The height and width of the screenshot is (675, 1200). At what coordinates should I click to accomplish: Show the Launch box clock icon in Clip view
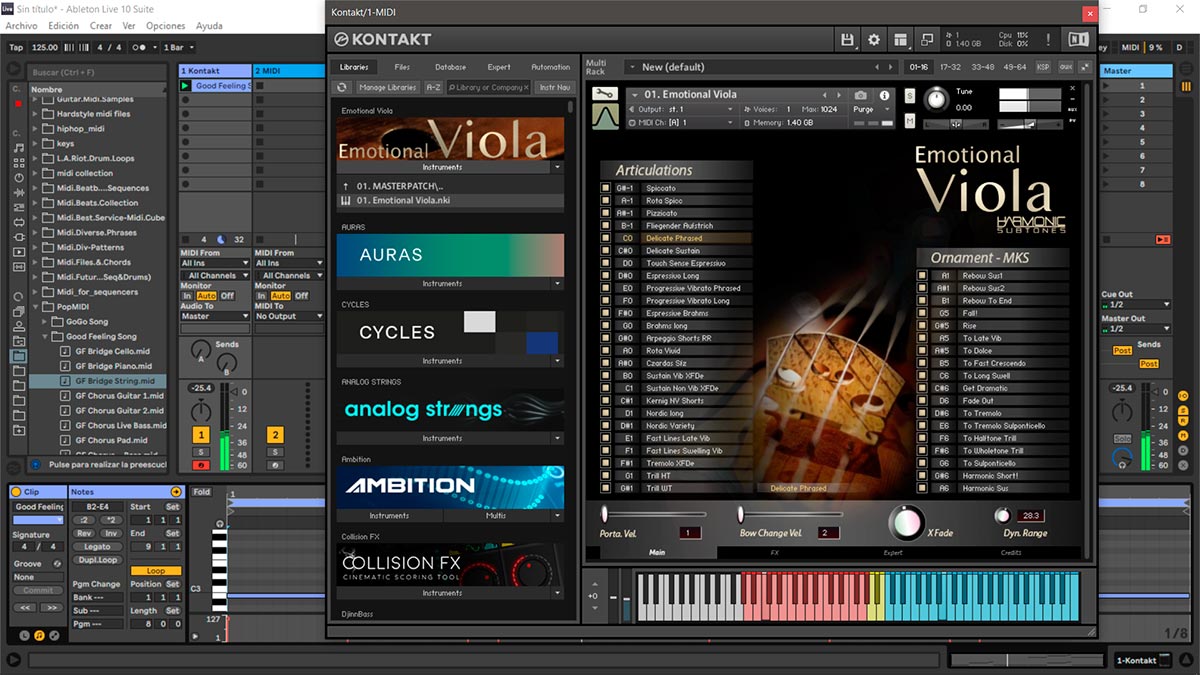click(x=24, y=635)
